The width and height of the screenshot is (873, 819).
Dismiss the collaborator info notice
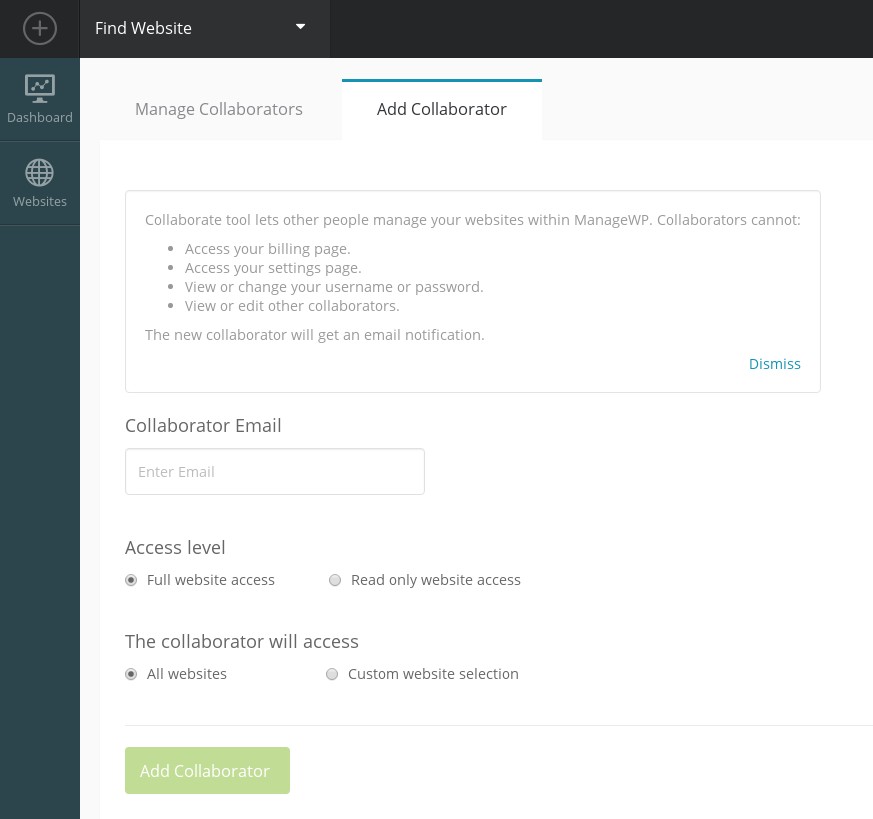tap(774, 364)
